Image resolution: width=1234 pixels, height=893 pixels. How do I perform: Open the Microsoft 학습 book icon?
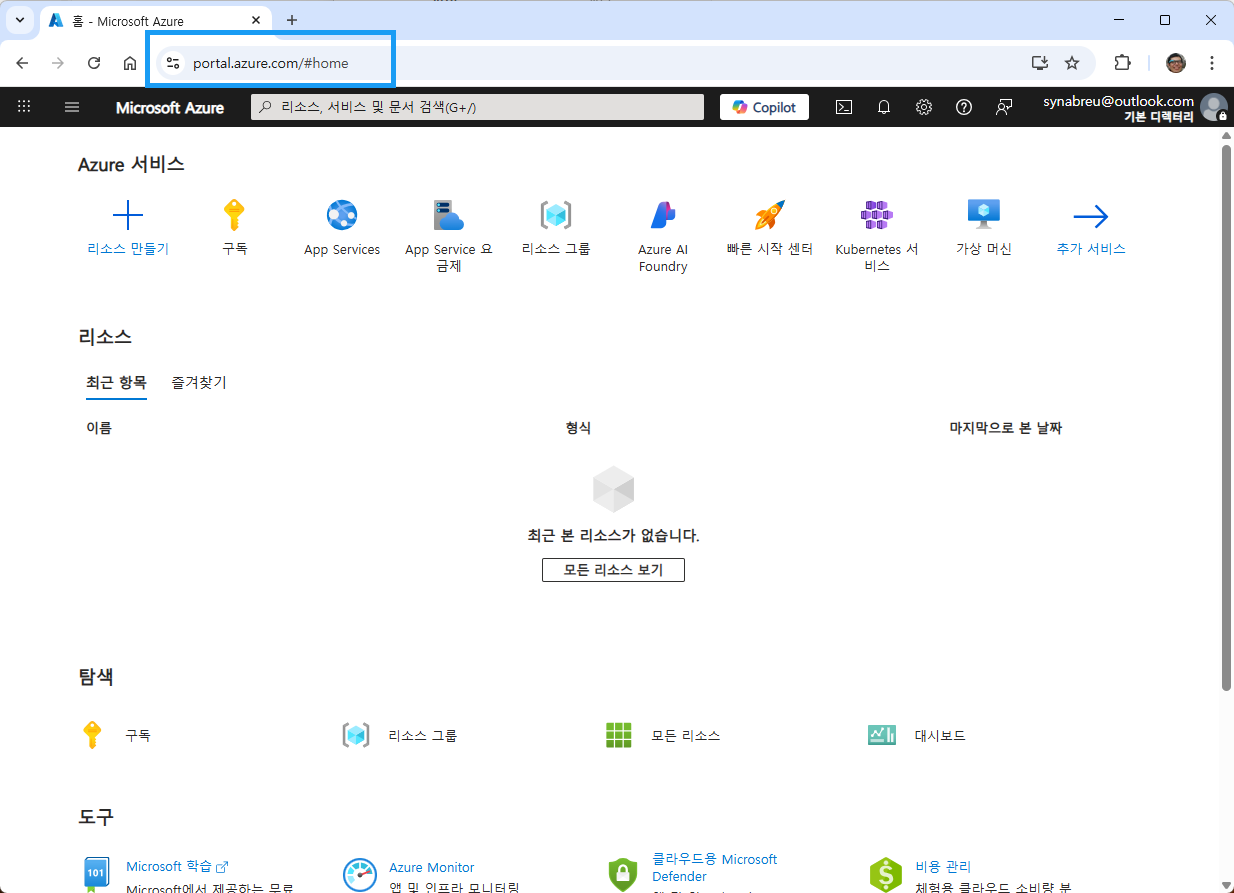[x=95, y=875]
